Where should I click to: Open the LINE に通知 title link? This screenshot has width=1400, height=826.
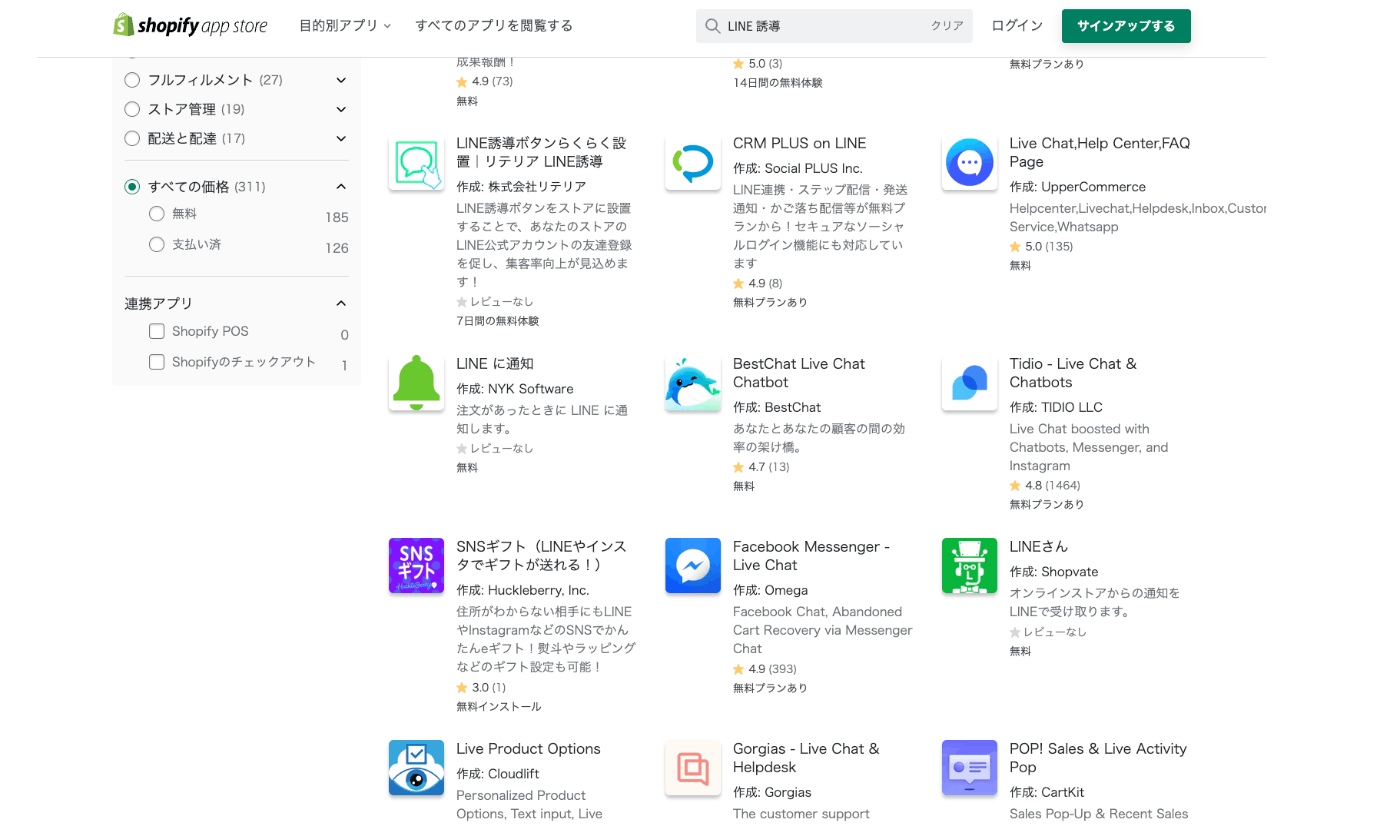tap(495, 364)
